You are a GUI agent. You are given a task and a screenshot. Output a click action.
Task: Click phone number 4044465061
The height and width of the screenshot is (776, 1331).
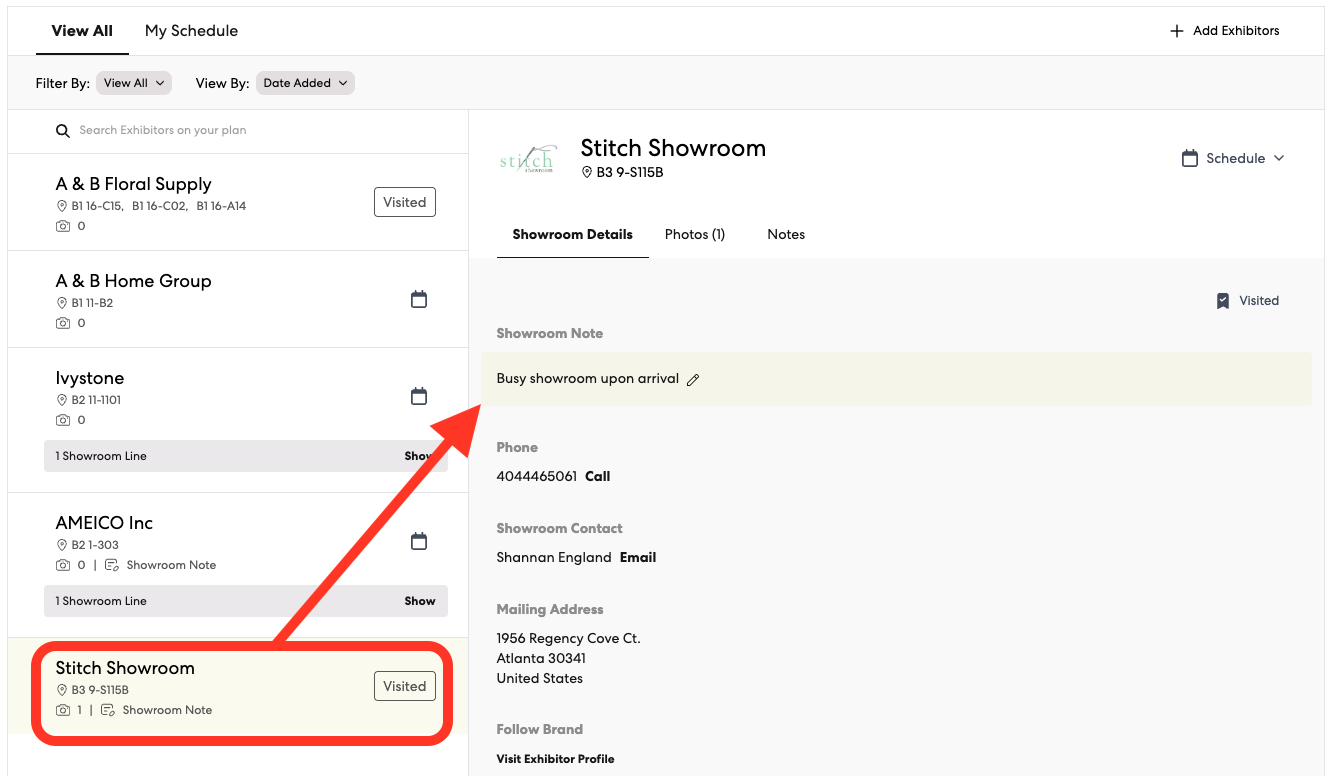(x=537, y=476)
